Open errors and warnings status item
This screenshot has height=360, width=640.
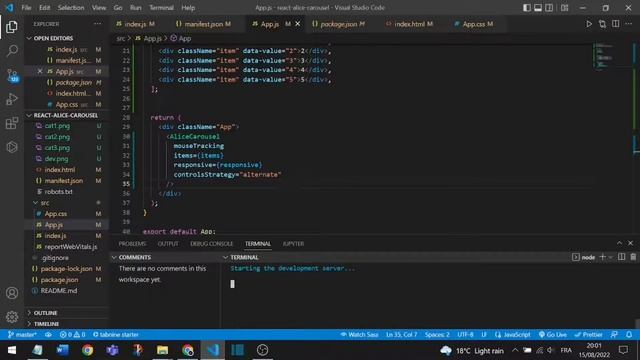pos(72,334)
